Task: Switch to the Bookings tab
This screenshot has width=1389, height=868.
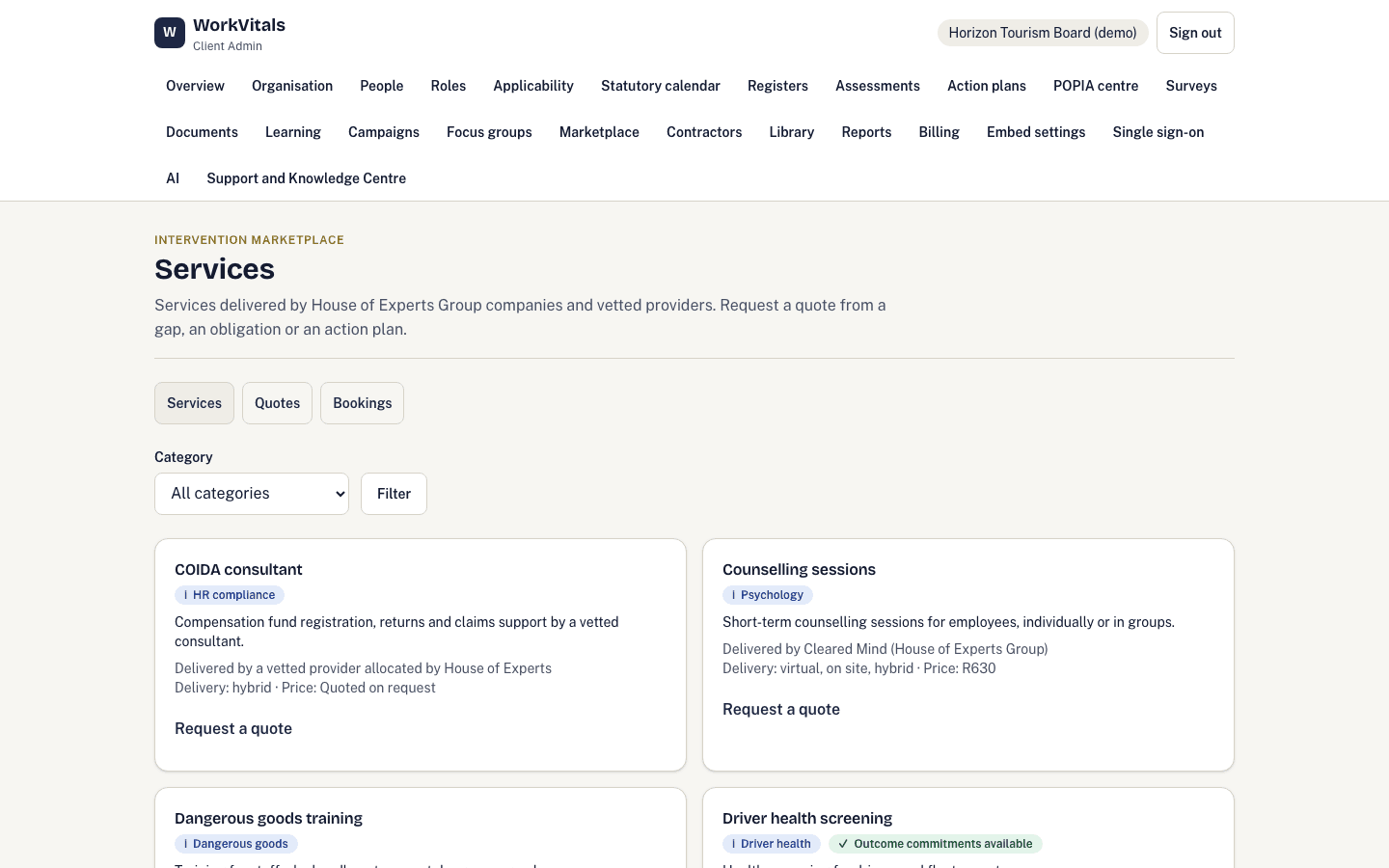Action: 362,403
